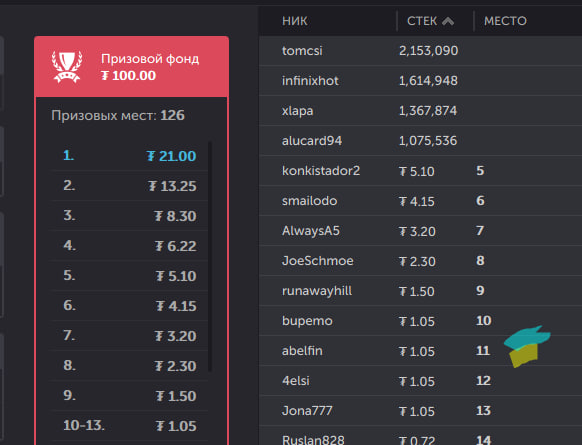
Task: Select the second place 13.25 prize row
Action: 129,186
